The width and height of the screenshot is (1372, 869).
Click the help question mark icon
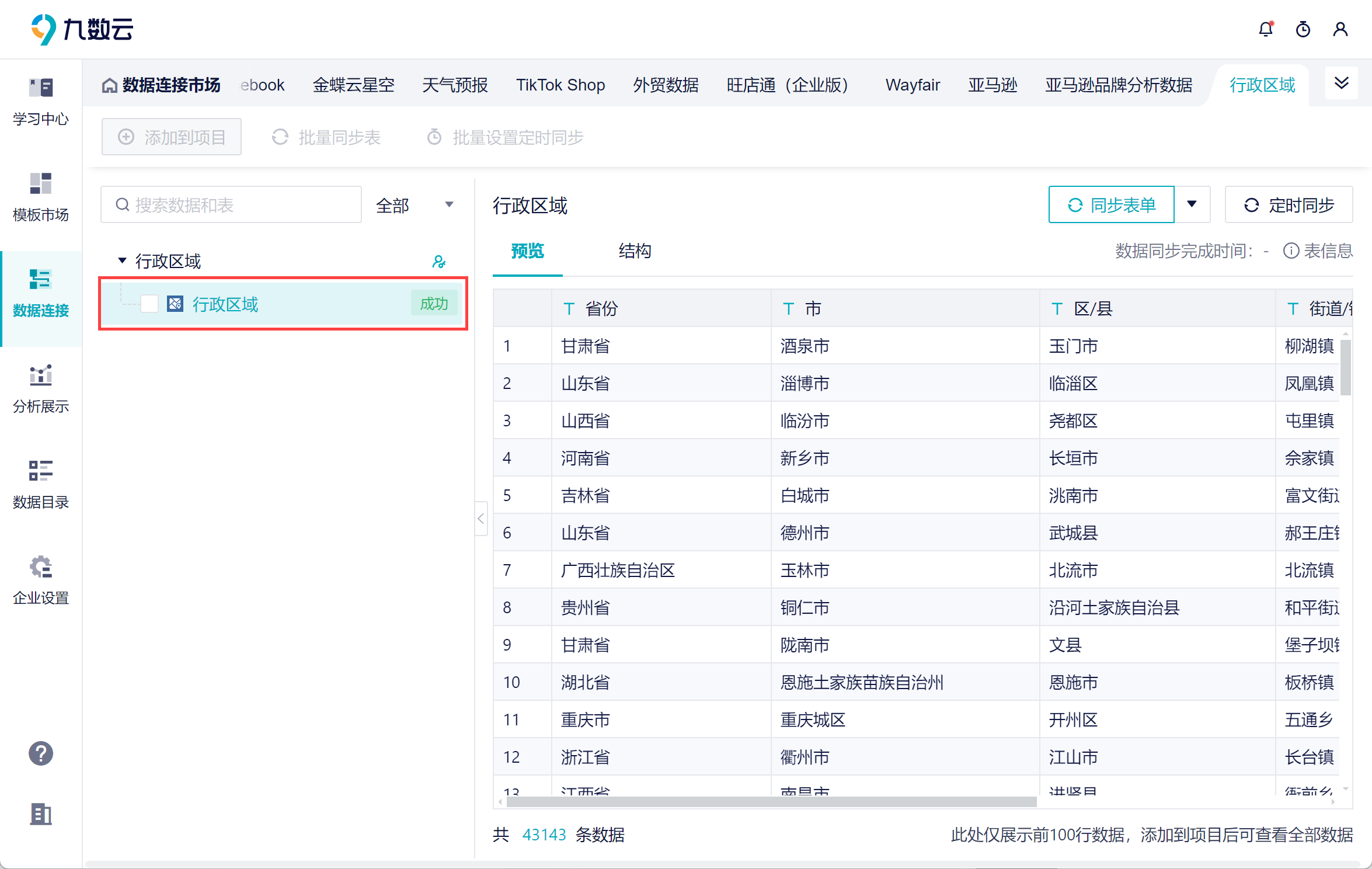click(x=41, y=753)
